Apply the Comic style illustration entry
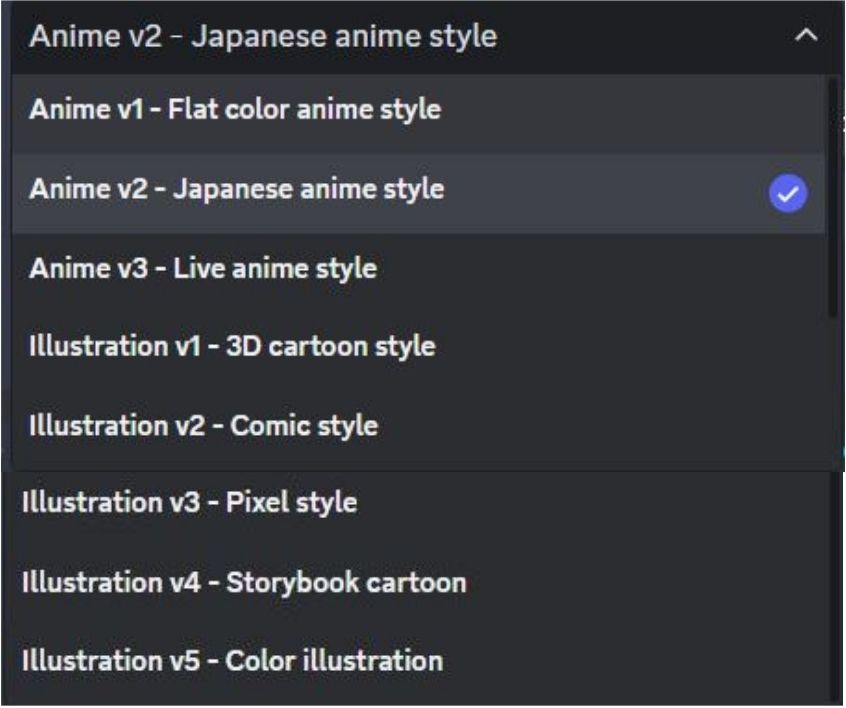Image resolution: width=846 pixels, height=708 pixels. pyautogui.click(x=418, y=425)
